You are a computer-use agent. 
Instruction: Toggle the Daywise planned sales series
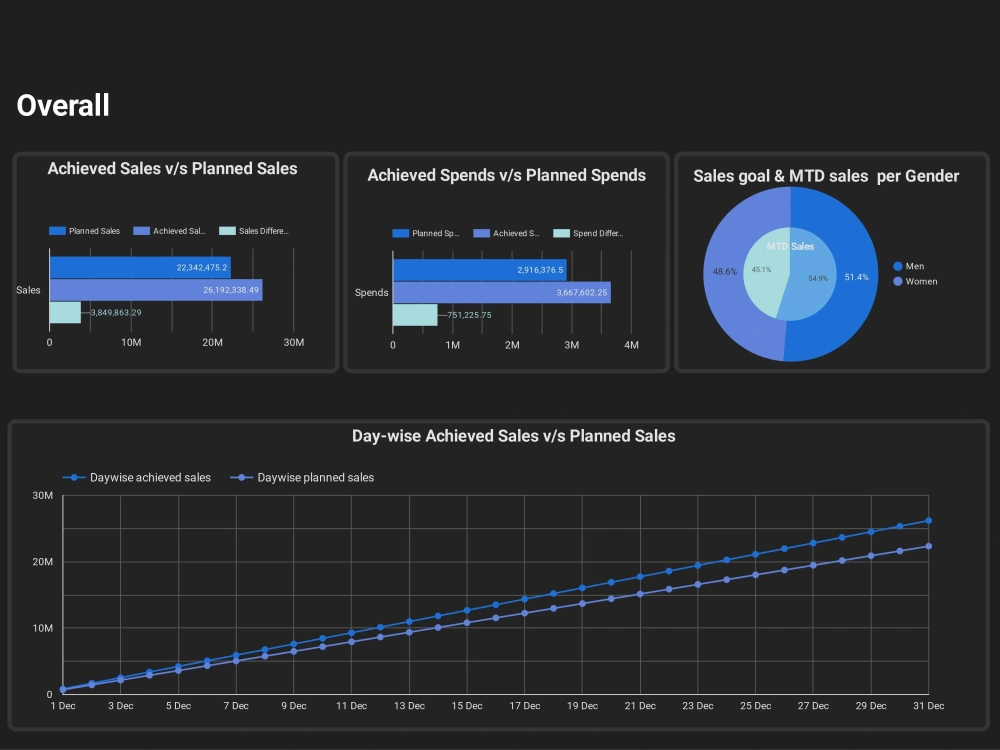(x=243, y=477)
